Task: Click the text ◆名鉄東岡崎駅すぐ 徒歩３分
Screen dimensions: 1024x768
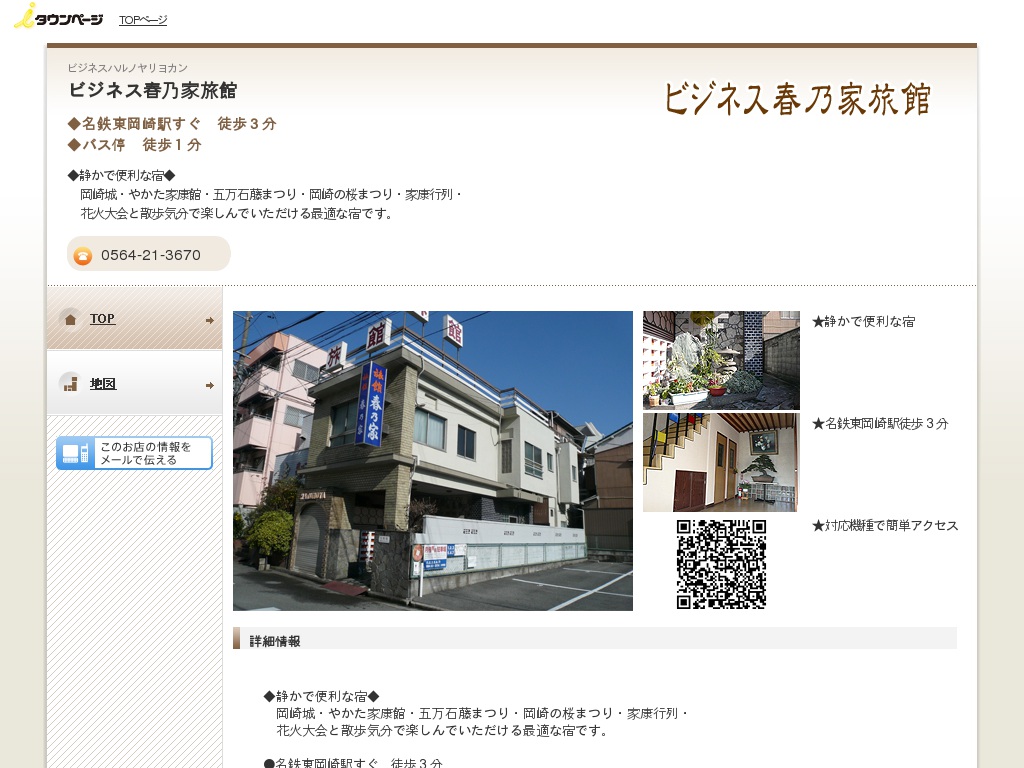Action: 172,124
